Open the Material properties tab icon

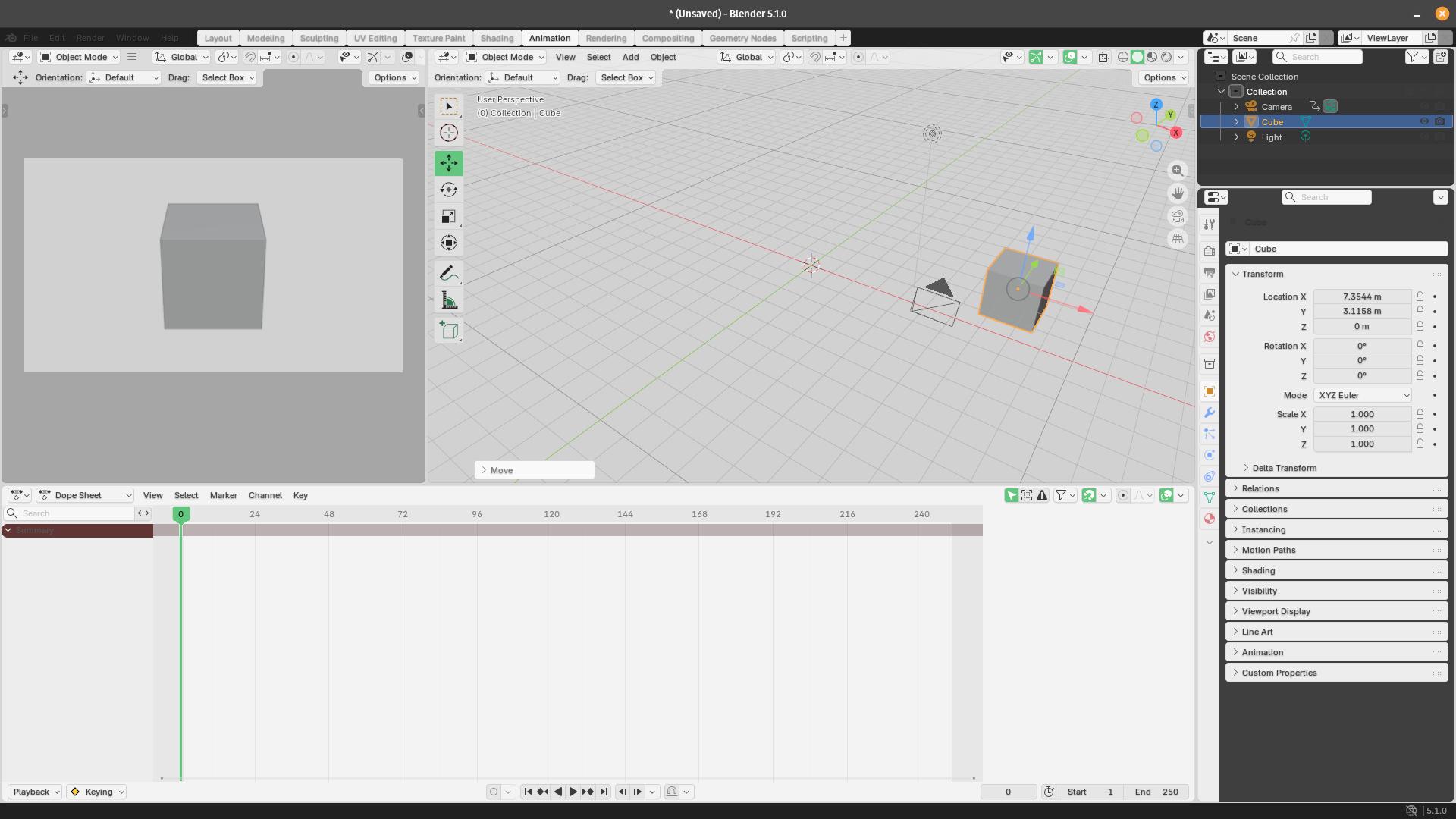point(1210,519)
